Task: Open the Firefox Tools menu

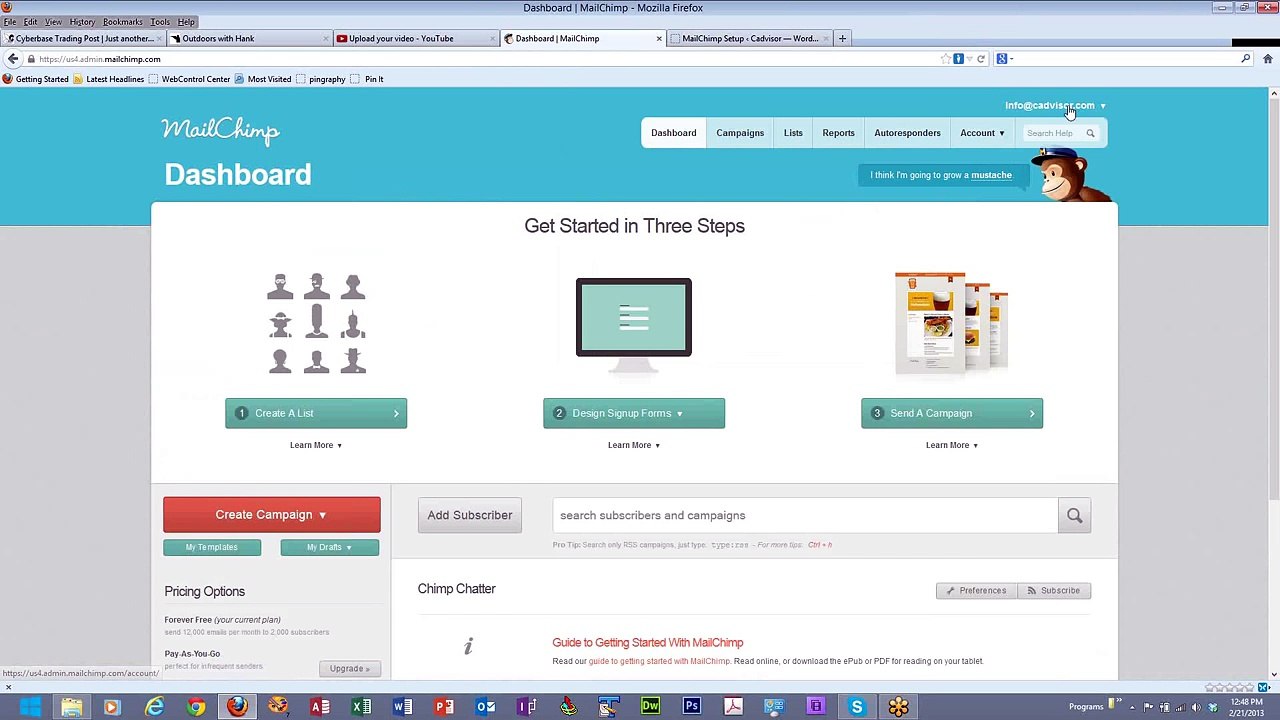Action: point(160,21)
